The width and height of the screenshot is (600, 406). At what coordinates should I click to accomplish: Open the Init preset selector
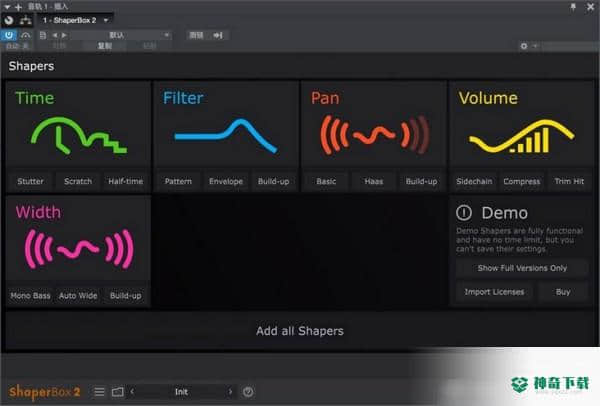point(181,391)
